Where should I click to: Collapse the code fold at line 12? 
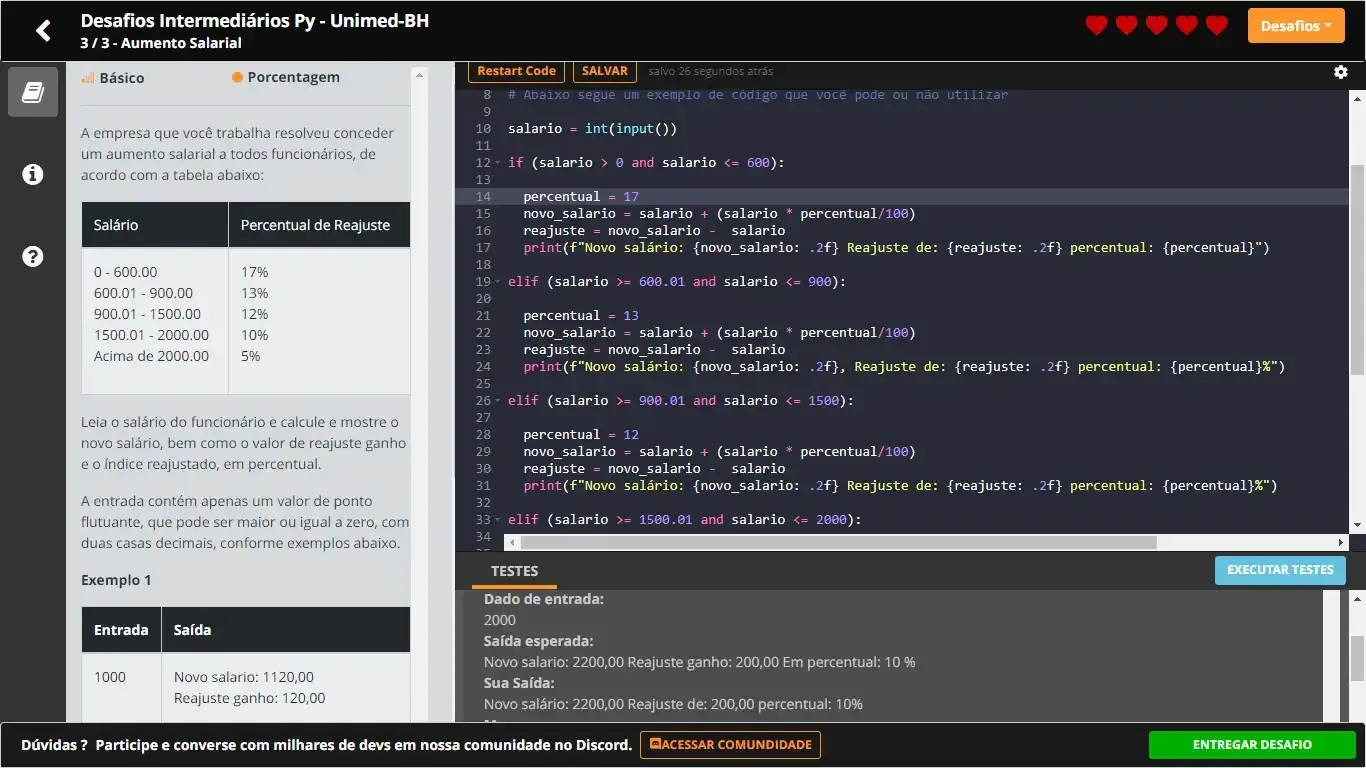pos(498,163)
